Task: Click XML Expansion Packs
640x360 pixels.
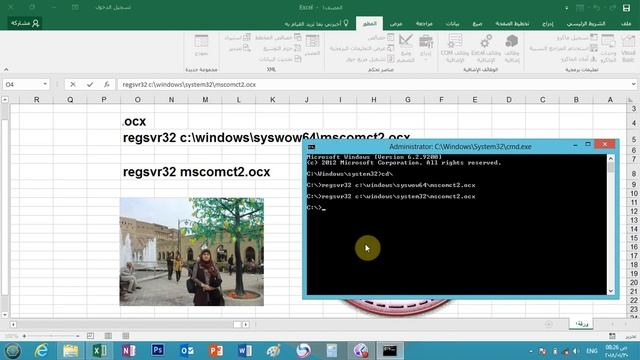Action: coord(282,48)
